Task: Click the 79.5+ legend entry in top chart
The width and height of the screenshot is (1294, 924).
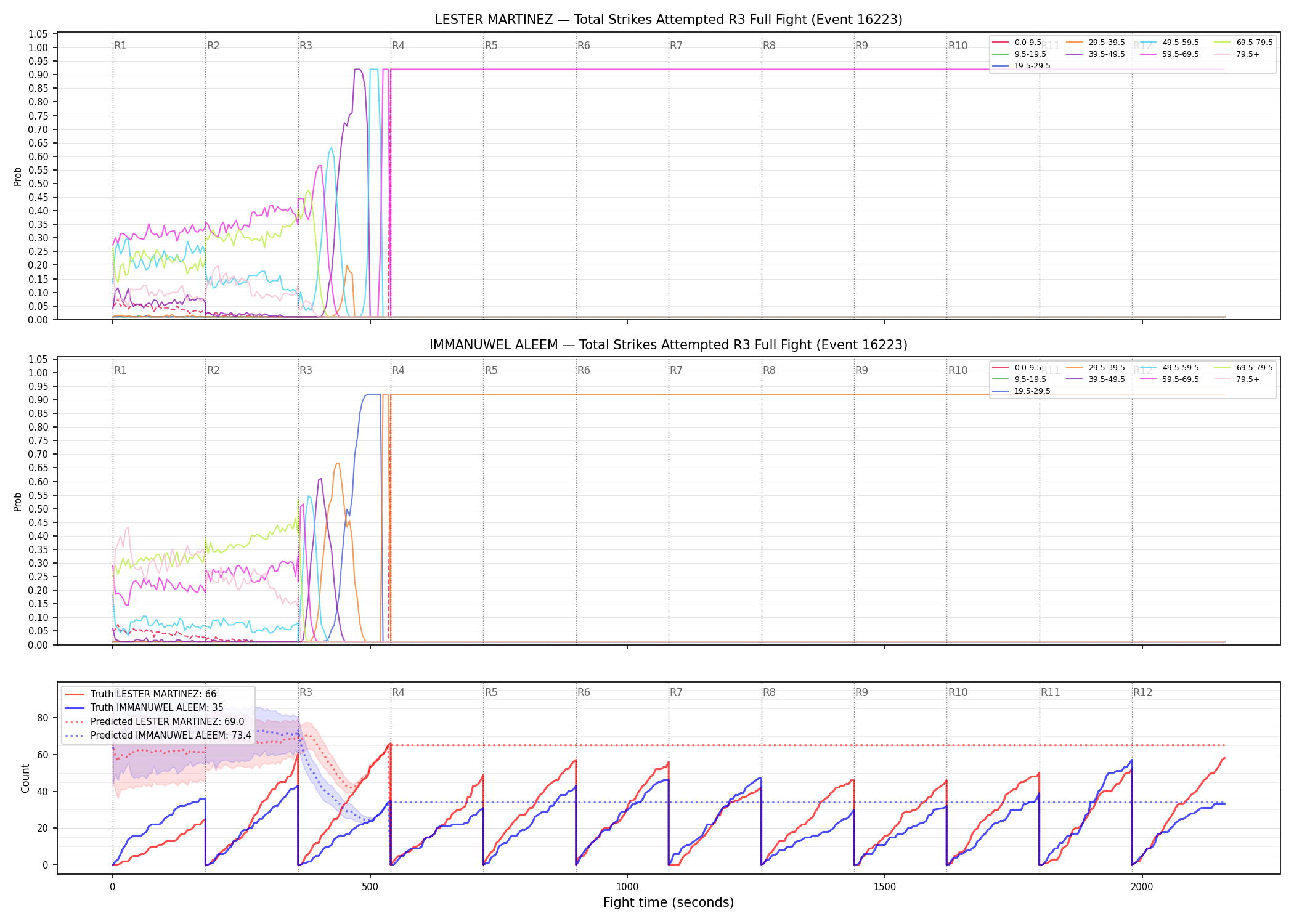Action: (x=1237, y=54)
